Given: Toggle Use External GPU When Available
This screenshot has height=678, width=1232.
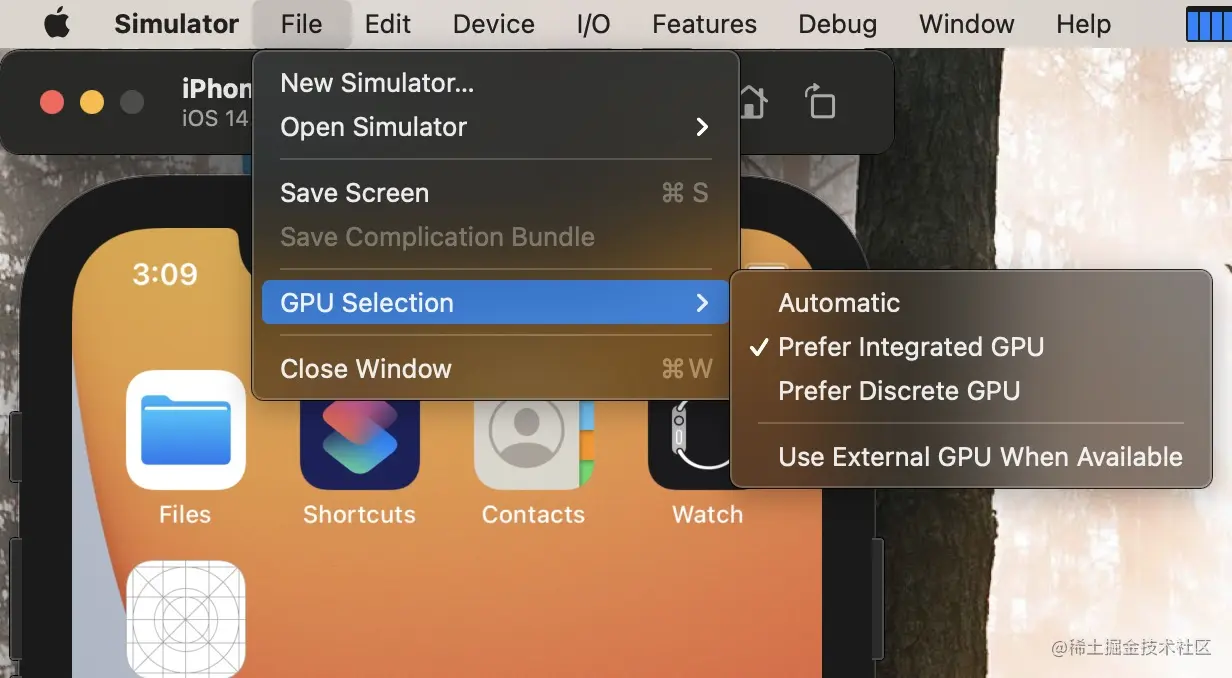Looking at the screenshot, I should (x=971, y=457).
